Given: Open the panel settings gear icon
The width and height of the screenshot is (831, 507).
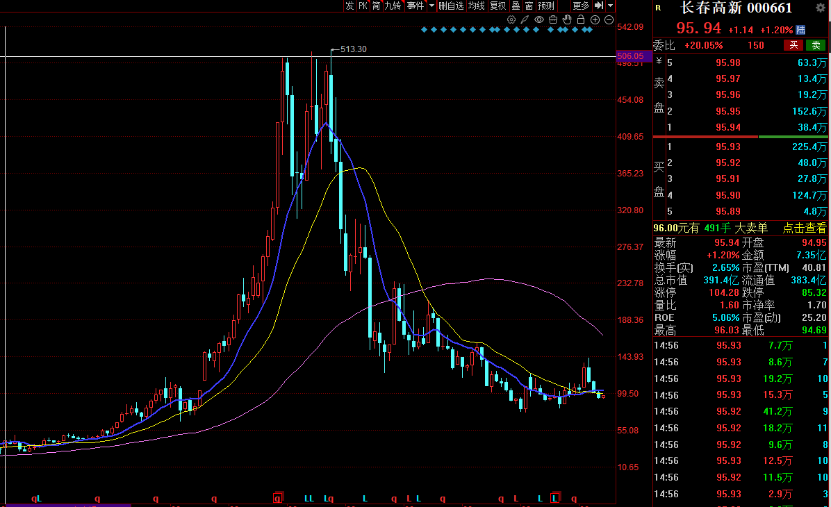Looking at the screenshot, I should point(820,8).
